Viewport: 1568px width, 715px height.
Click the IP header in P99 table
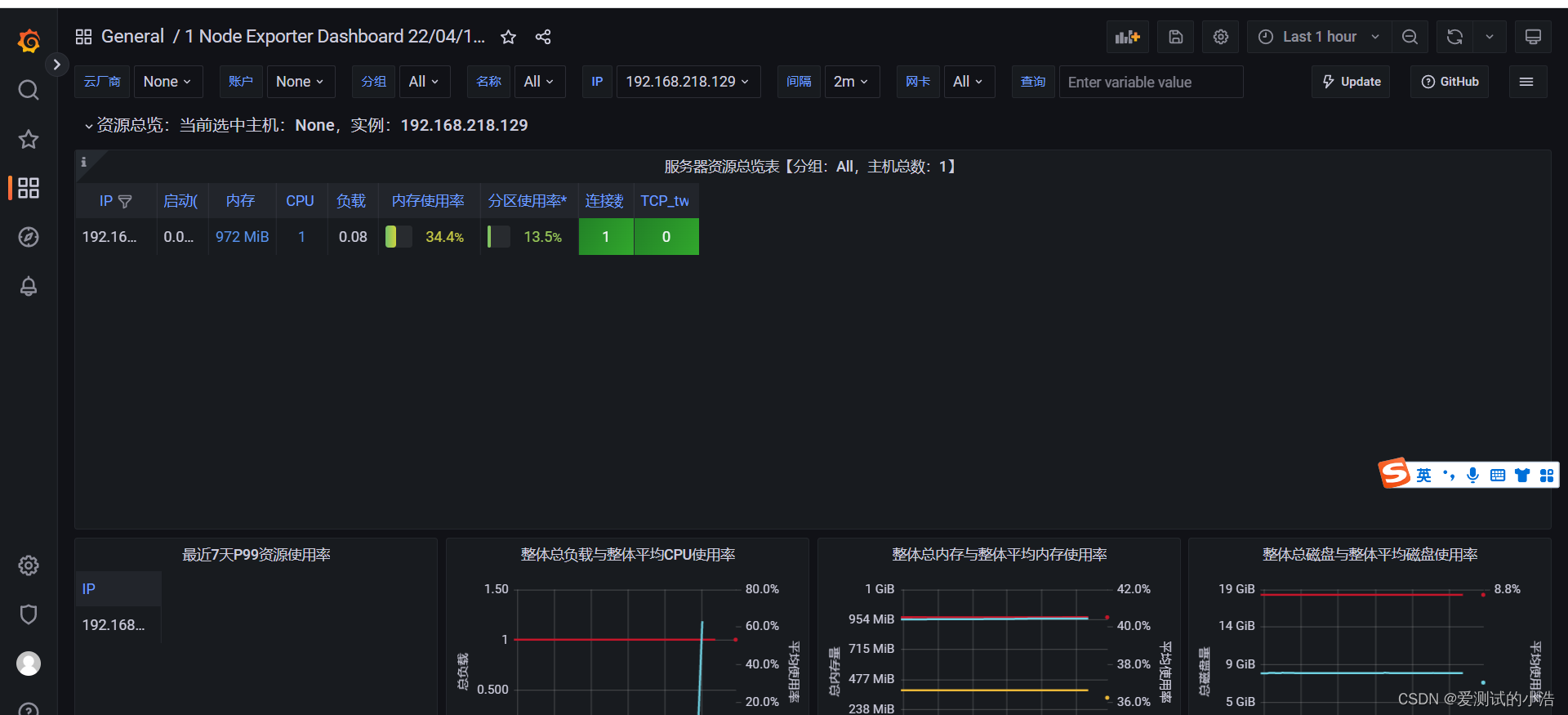(89, 589)
